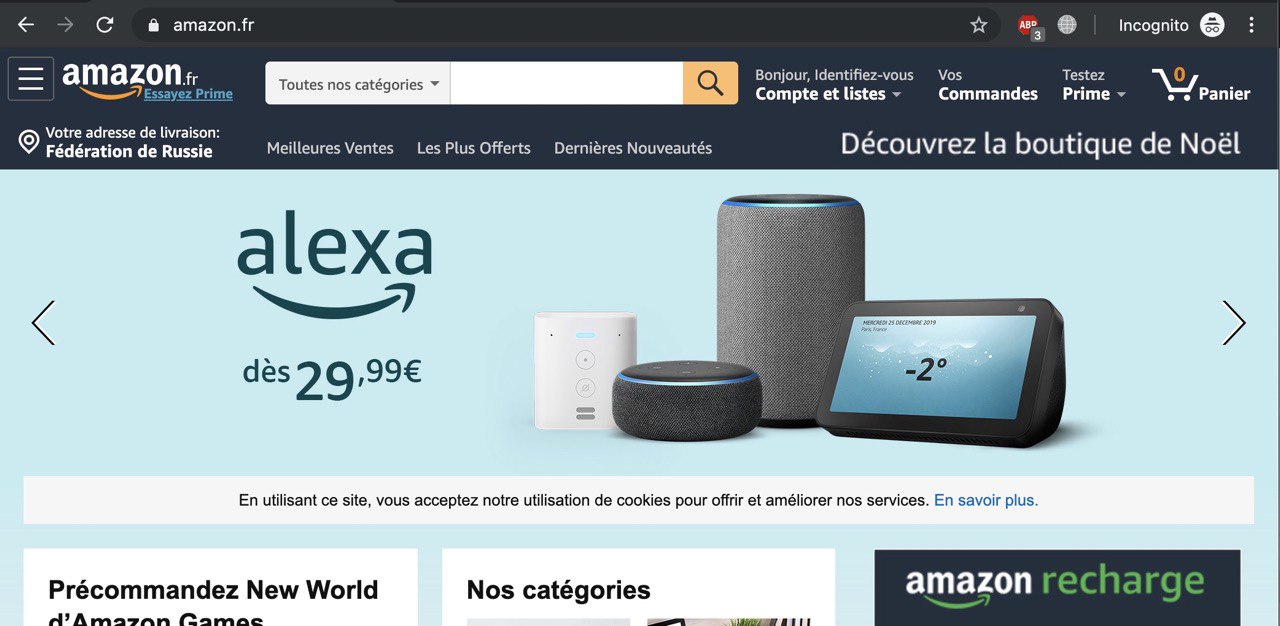Open the hamburger navigation menu
The image size is (1280, 626).
31,79
